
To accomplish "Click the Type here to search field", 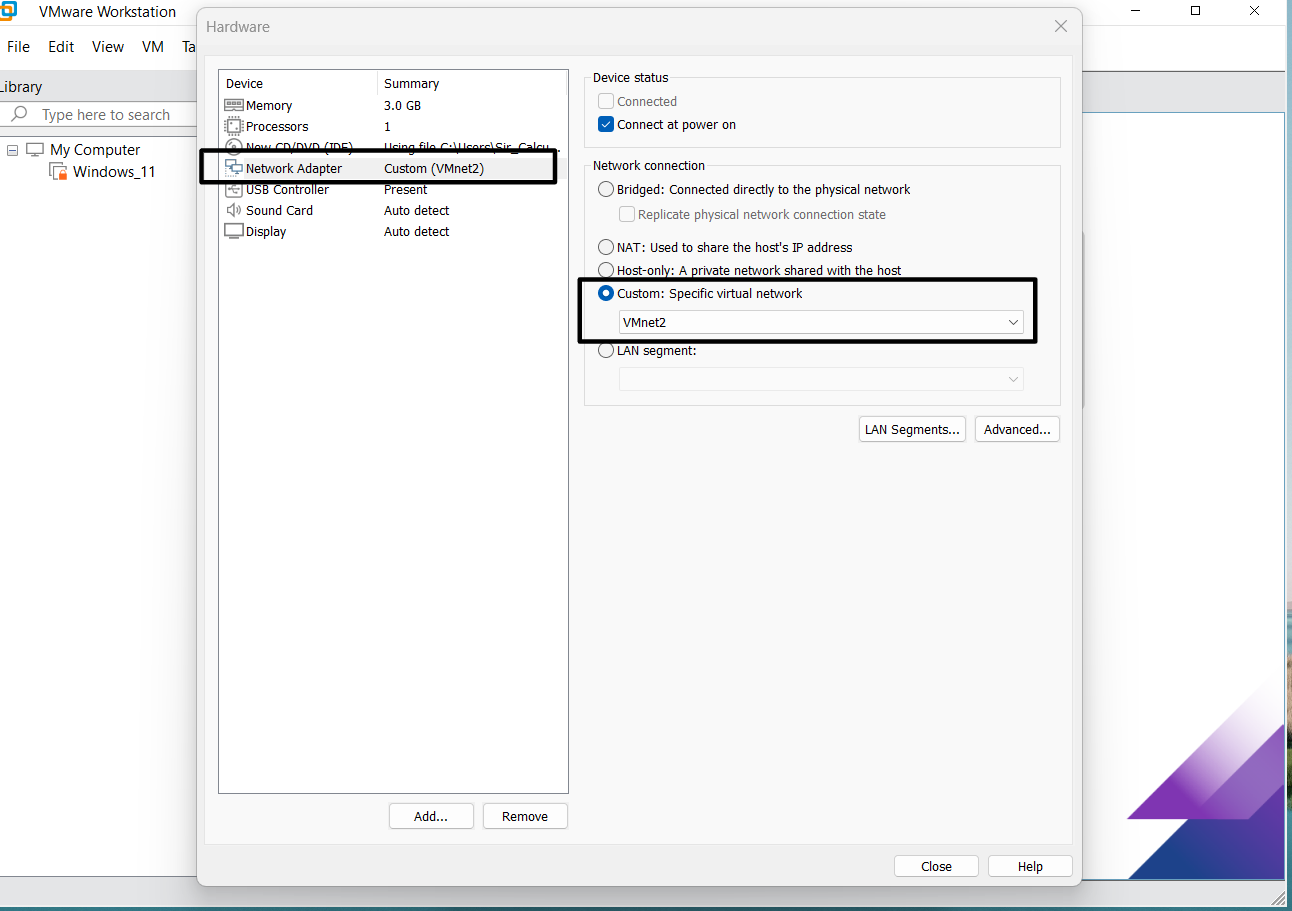I will pos(105,115).
